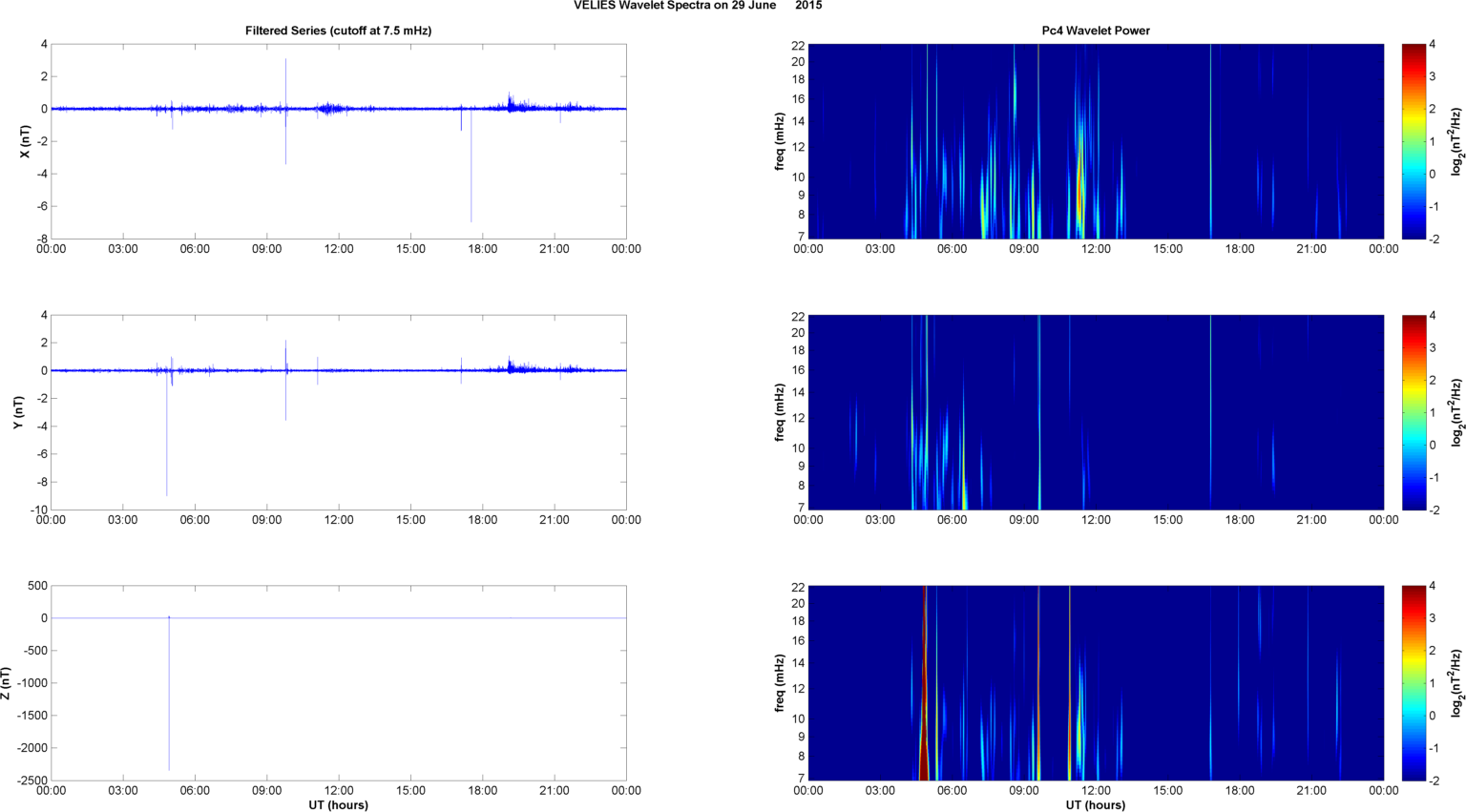Select the "Pc4 Wavelet Power" title
Screen dimensions: 1466x812
1095,31
